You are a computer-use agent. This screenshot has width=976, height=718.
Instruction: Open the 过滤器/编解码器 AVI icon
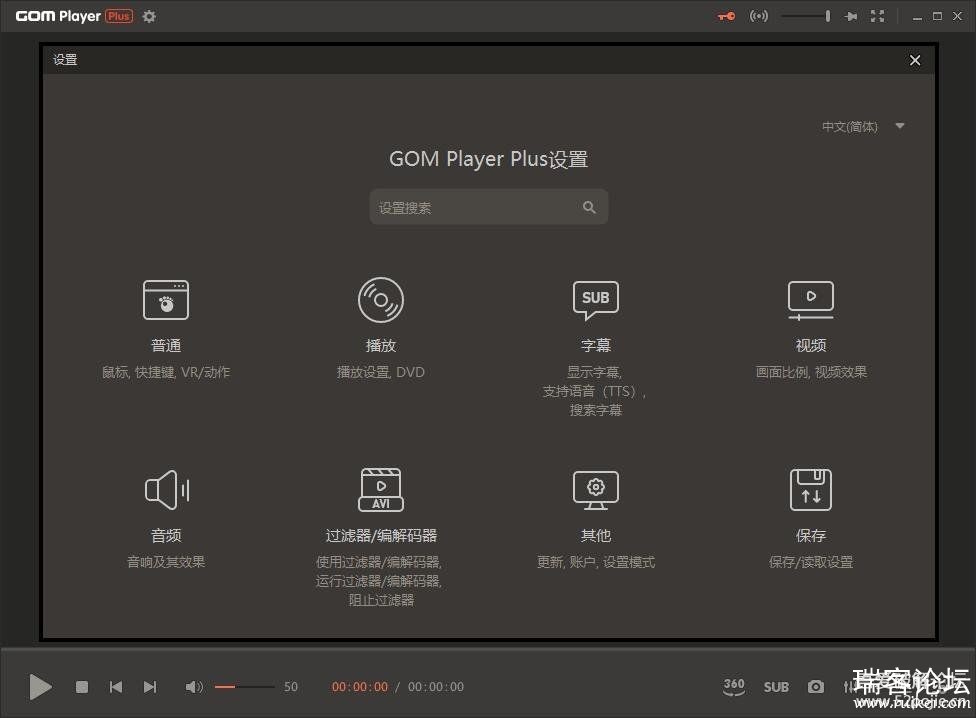(x=381, y=490)
